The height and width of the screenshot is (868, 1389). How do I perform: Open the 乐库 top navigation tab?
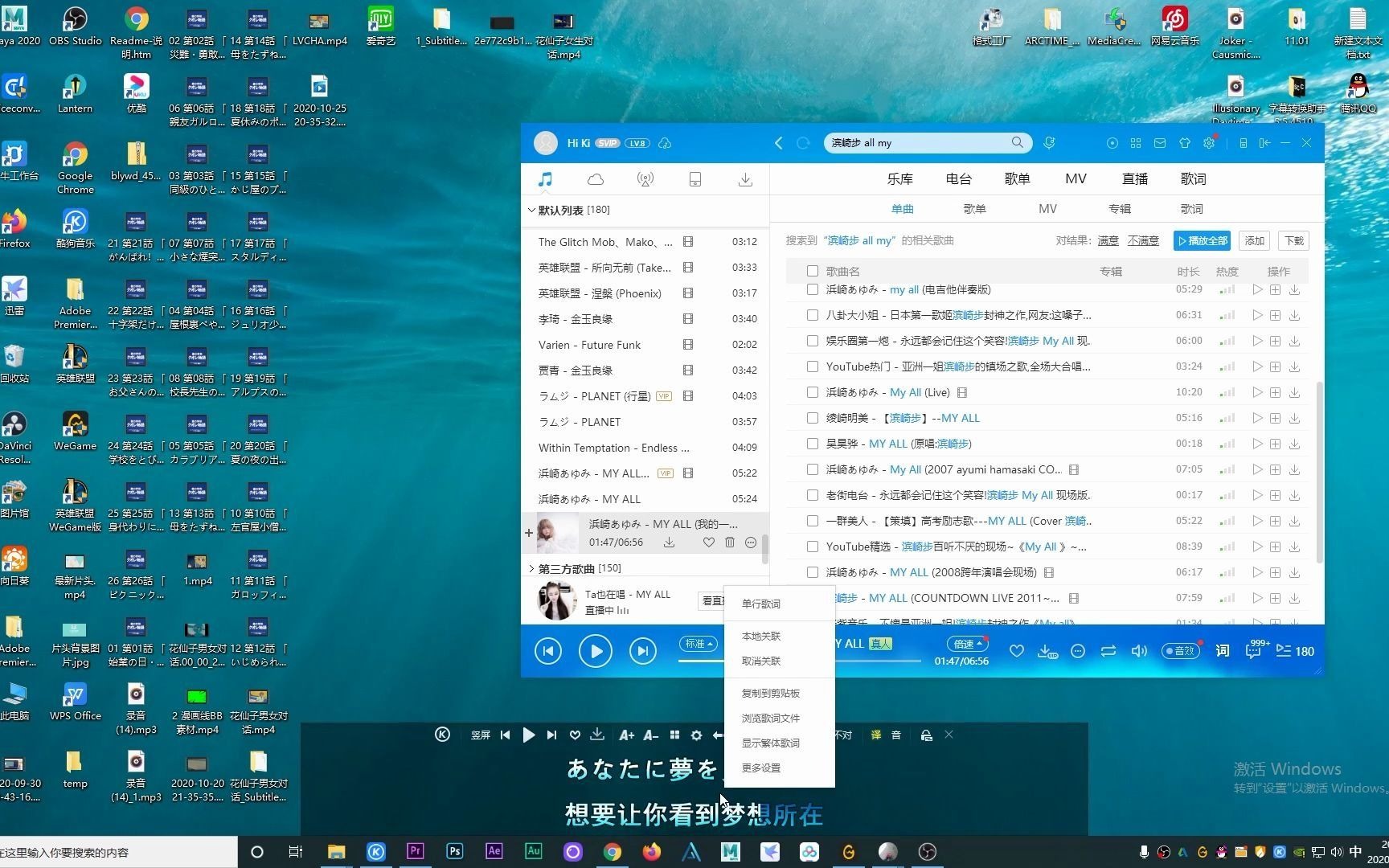tap(899, 178)
